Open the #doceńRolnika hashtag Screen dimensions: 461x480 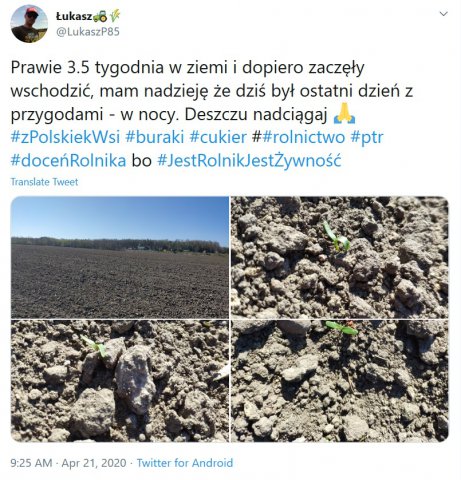click(68, 161)
